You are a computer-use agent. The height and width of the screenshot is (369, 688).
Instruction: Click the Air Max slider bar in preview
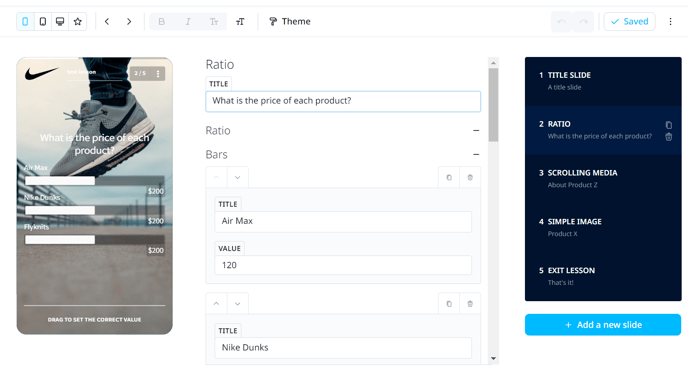point(94,180)
